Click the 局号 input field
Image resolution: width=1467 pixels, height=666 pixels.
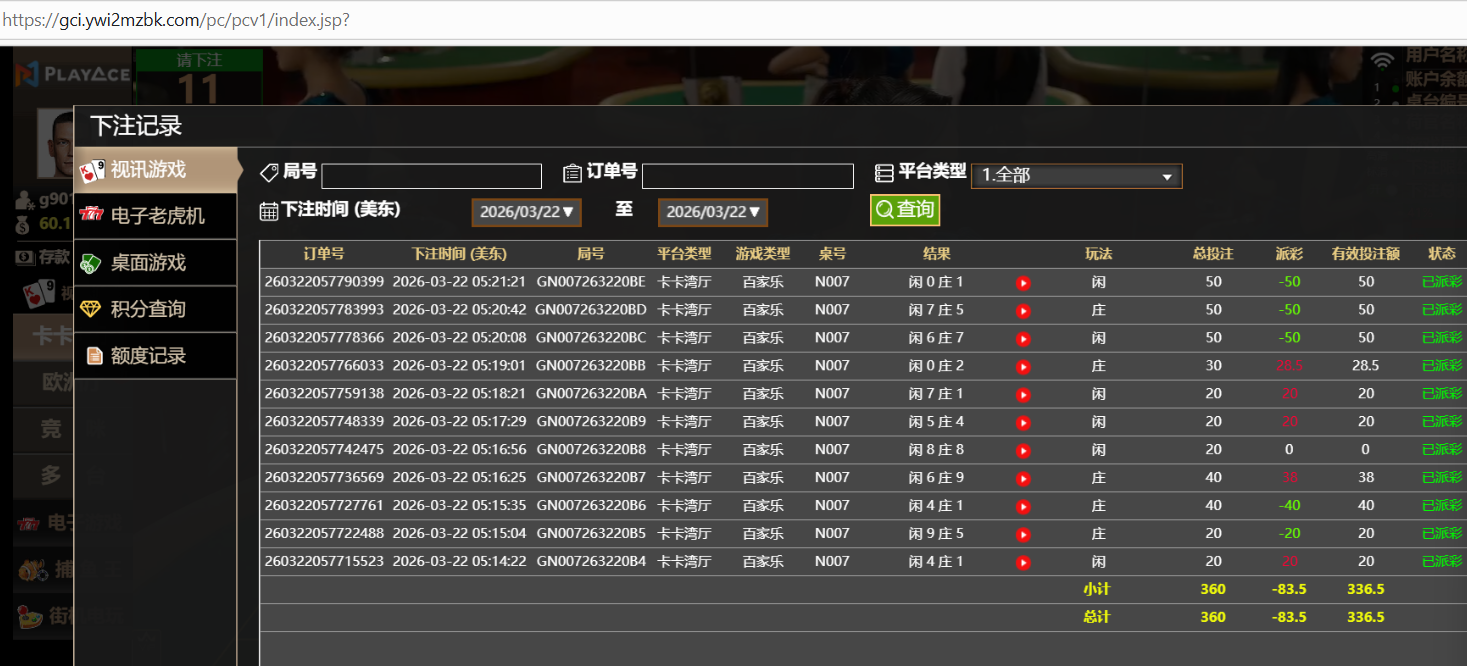click(x=431, y=177)
